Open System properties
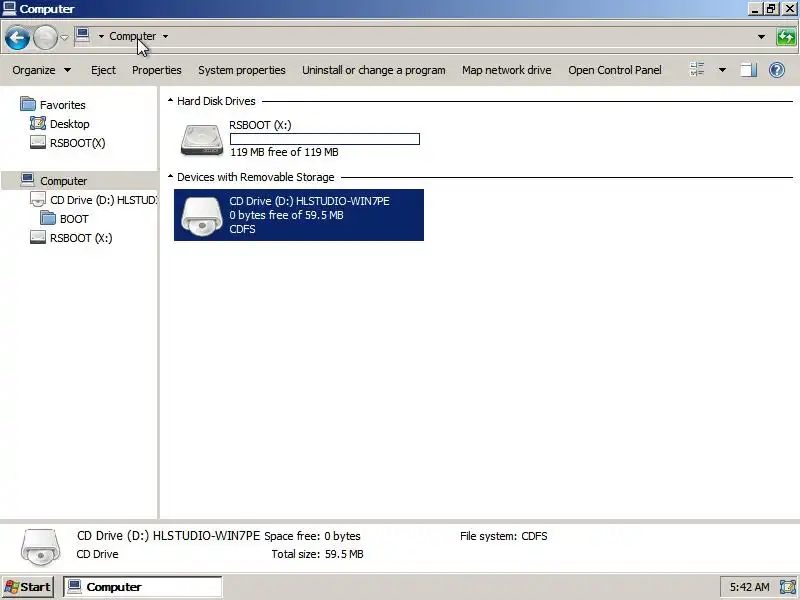The width and height of the screenshot is (800, 600). coord(242,70)
